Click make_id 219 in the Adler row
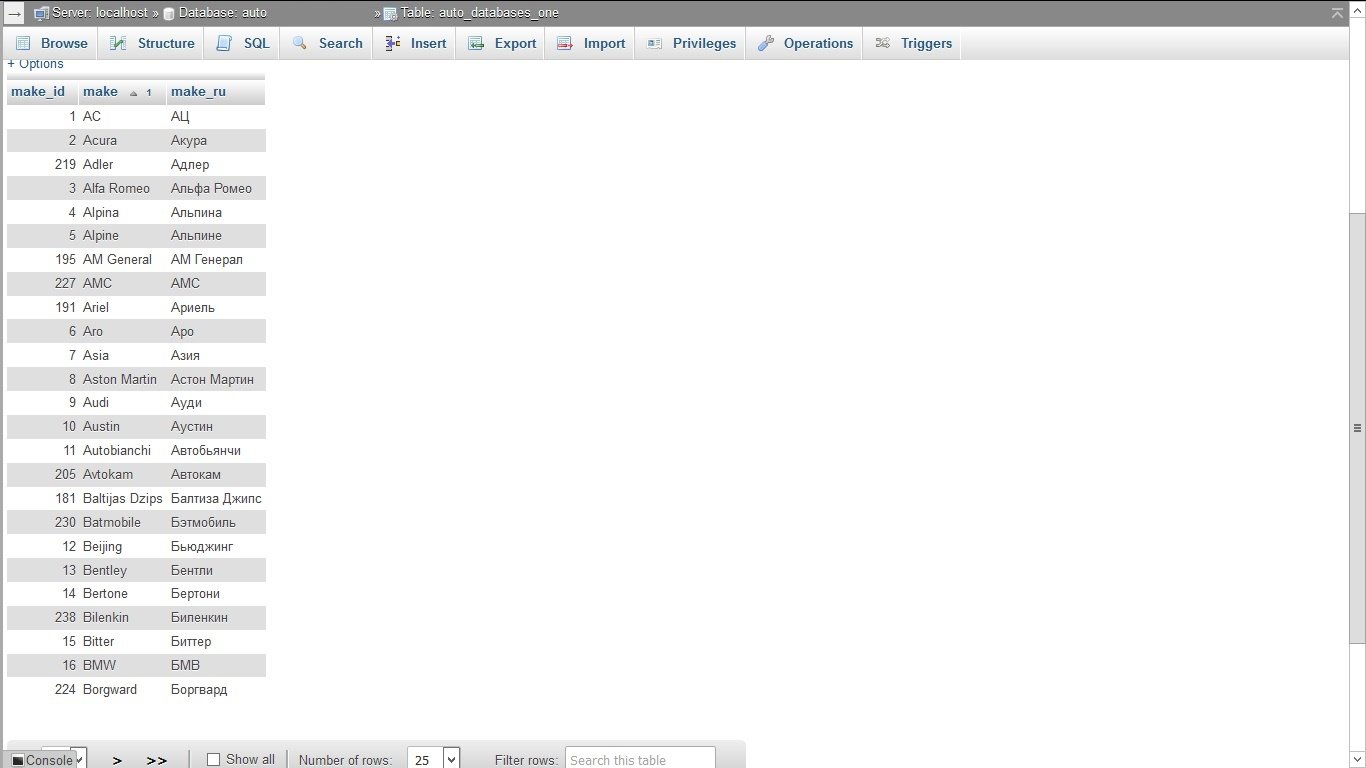Viewport: 1366px width, 768px height. (43, 165)
